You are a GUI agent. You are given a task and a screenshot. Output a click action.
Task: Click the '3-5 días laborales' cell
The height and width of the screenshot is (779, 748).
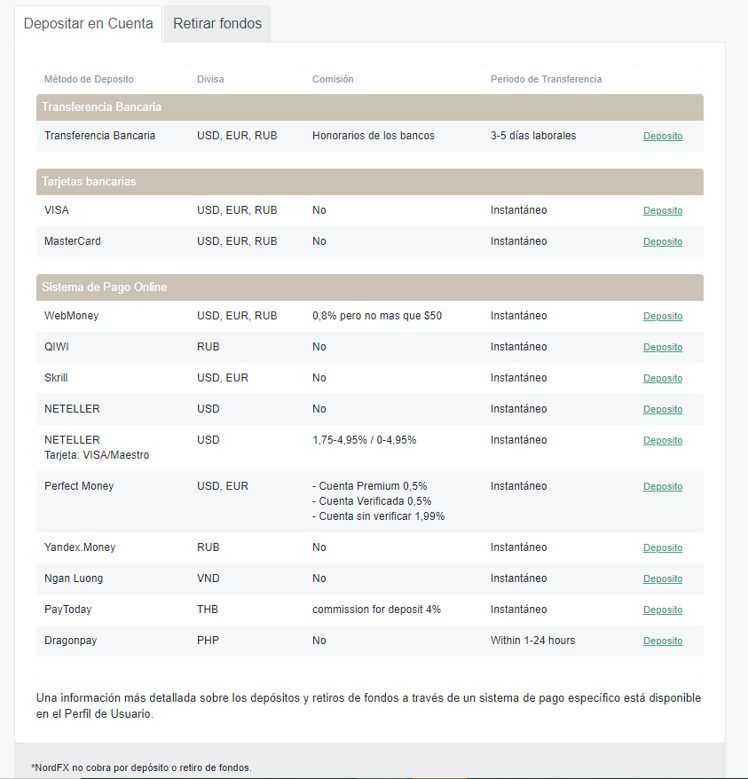(533, 136)
